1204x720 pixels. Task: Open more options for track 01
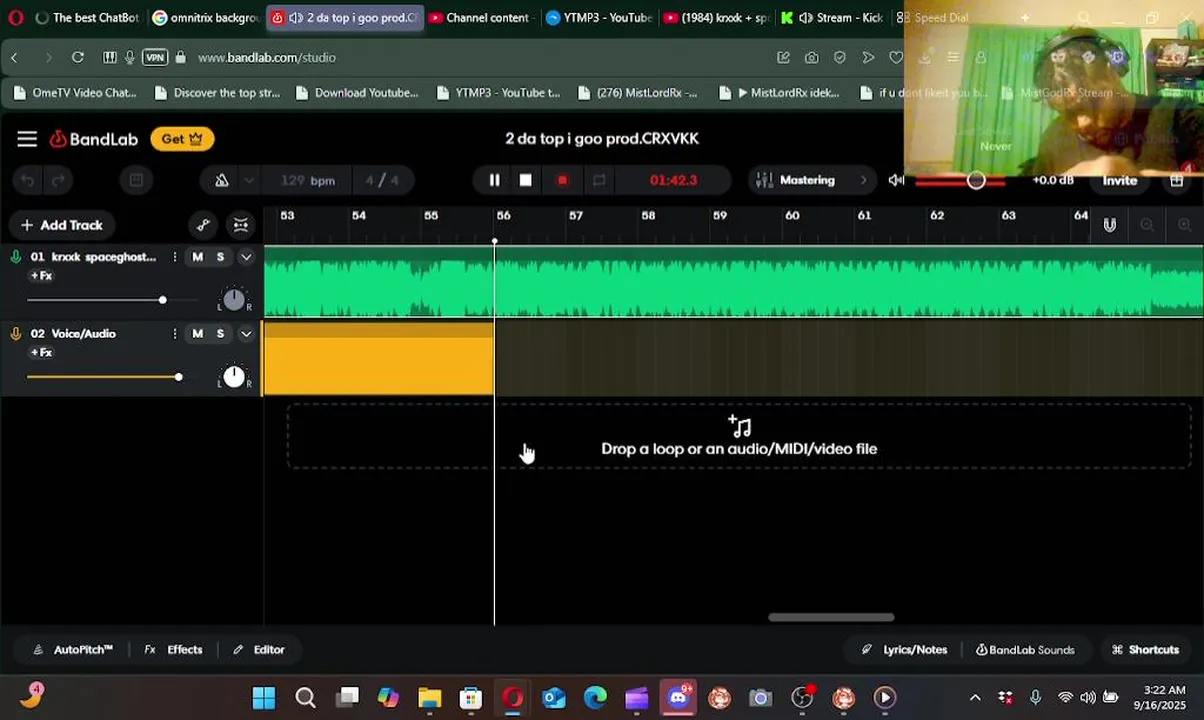point(175,257)
